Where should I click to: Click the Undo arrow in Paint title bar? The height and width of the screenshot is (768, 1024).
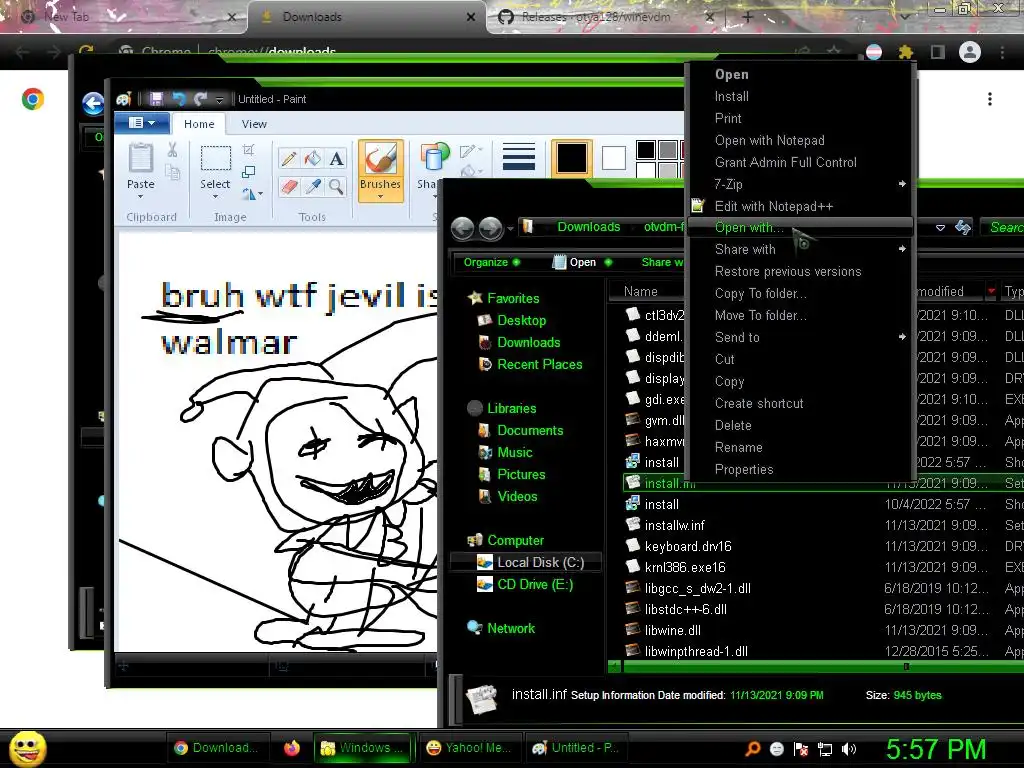click(178, 99)
